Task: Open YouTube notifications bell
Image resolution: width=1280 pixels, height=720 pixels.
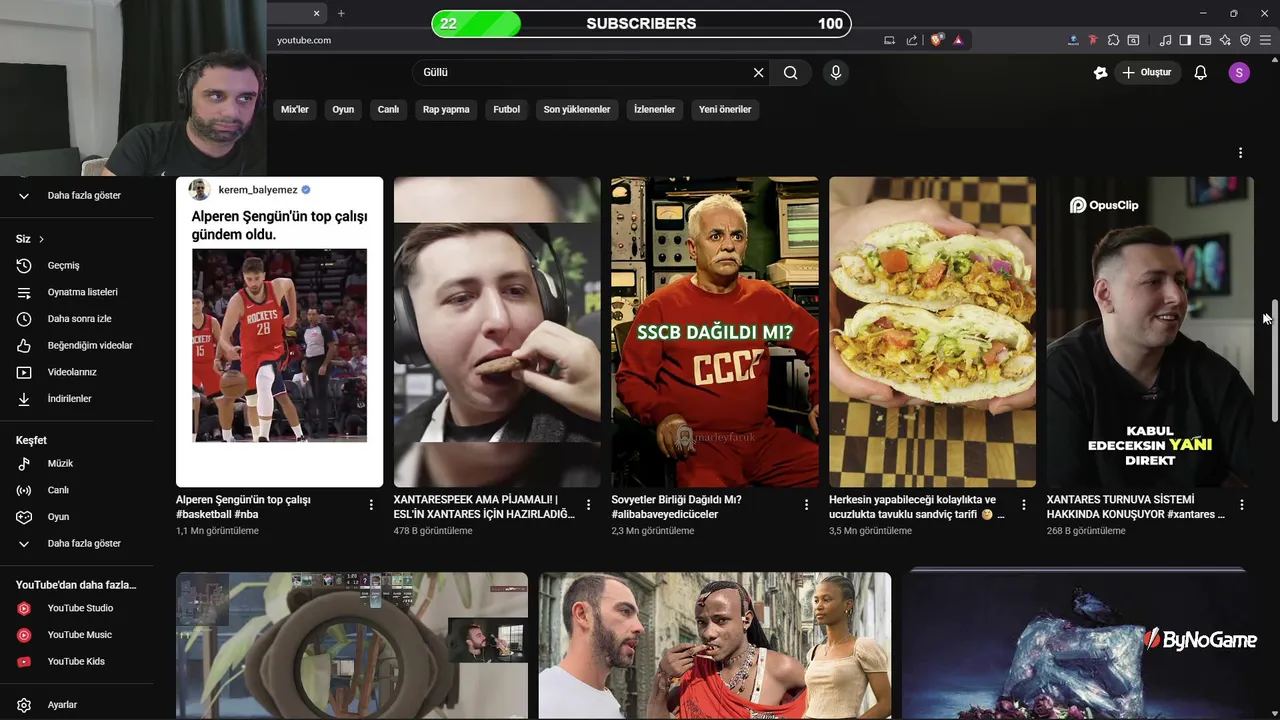Action: coord(1201,72)
